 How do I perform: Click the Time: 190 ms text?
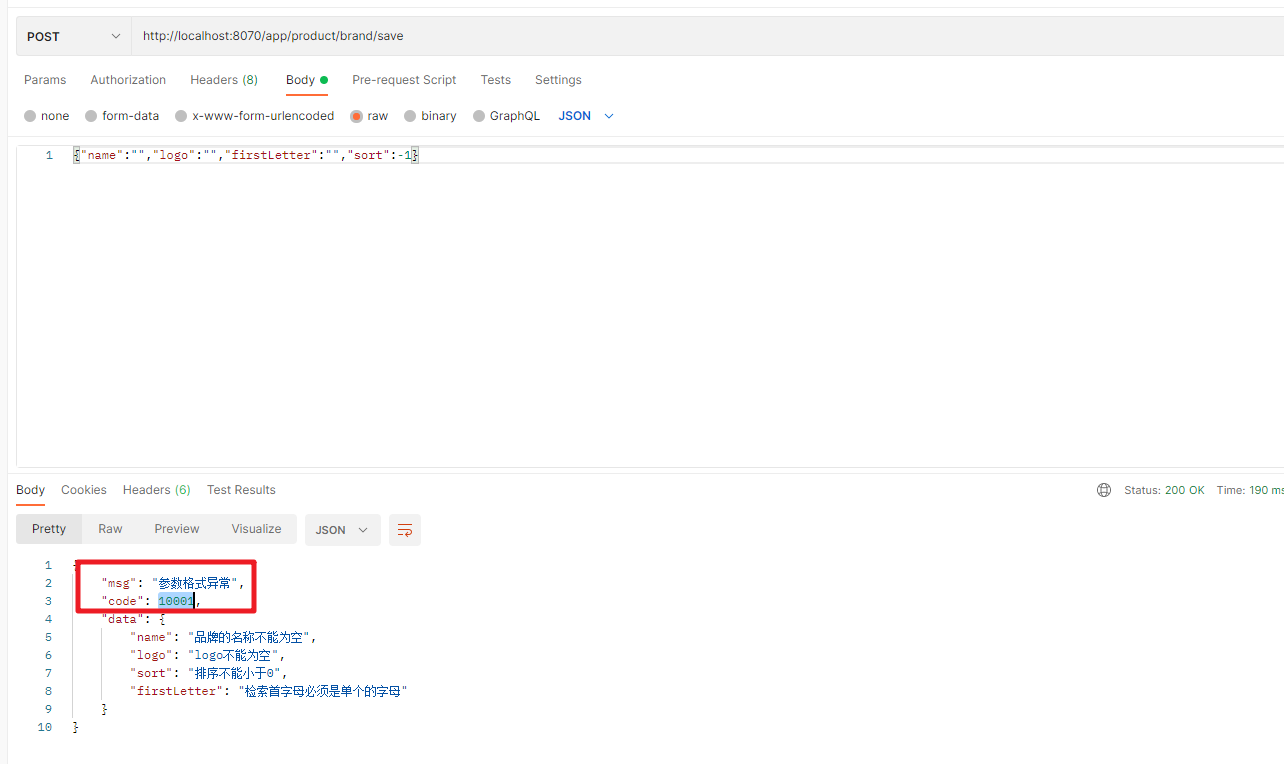coord(1250,490)
